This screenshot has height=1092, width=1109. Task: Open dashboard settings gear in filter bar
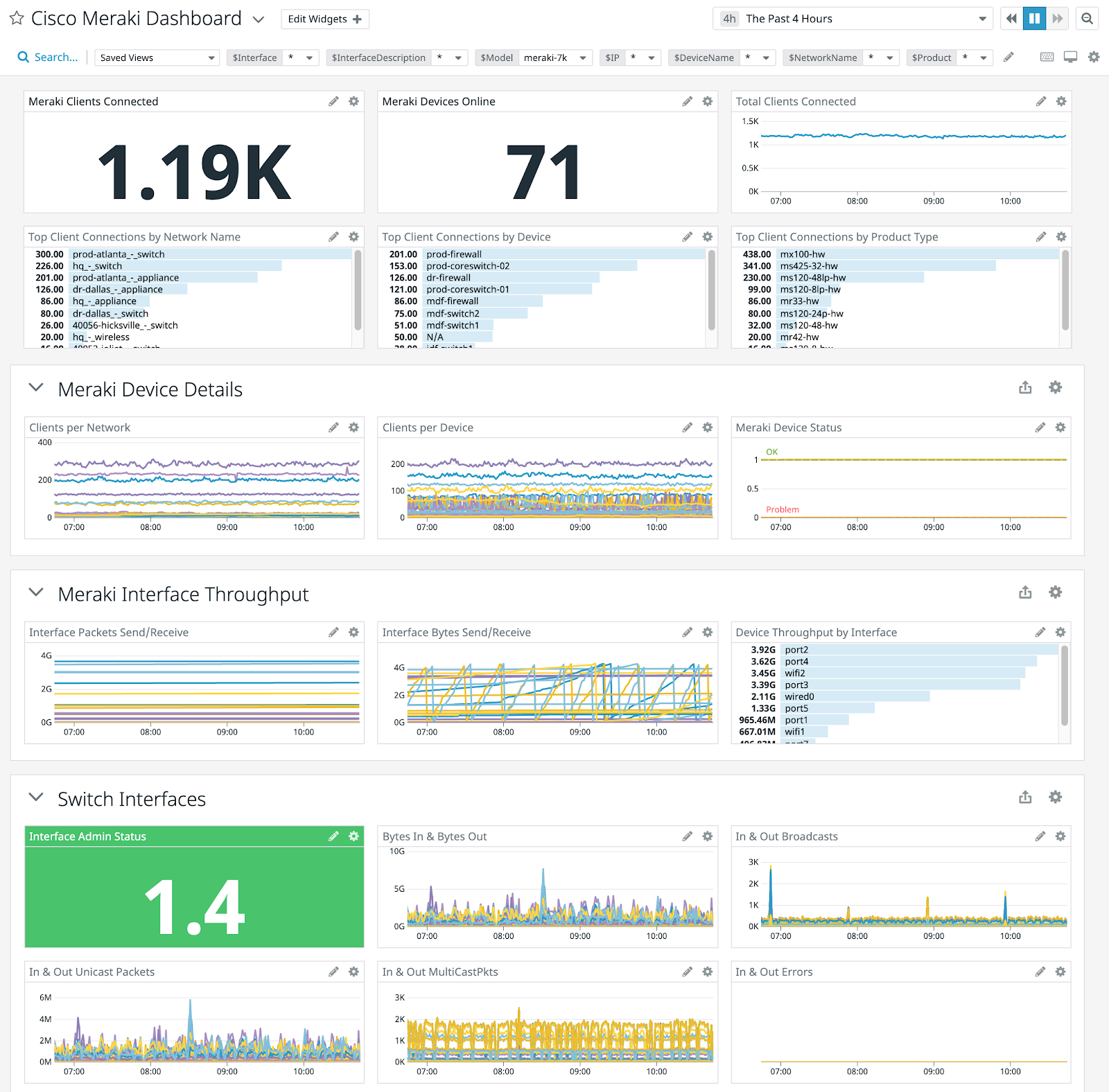pos(1094,57)
